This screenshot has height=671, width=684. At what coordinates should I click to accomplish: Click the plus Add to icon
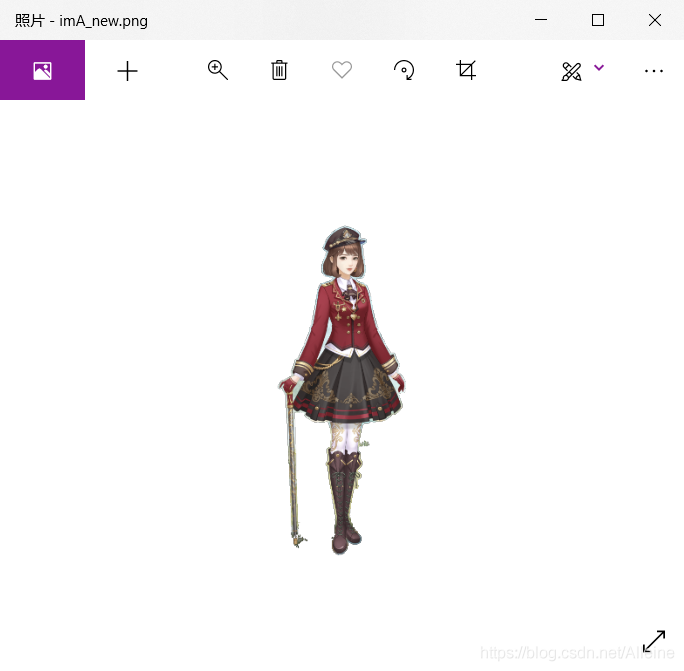coord(127,71)
